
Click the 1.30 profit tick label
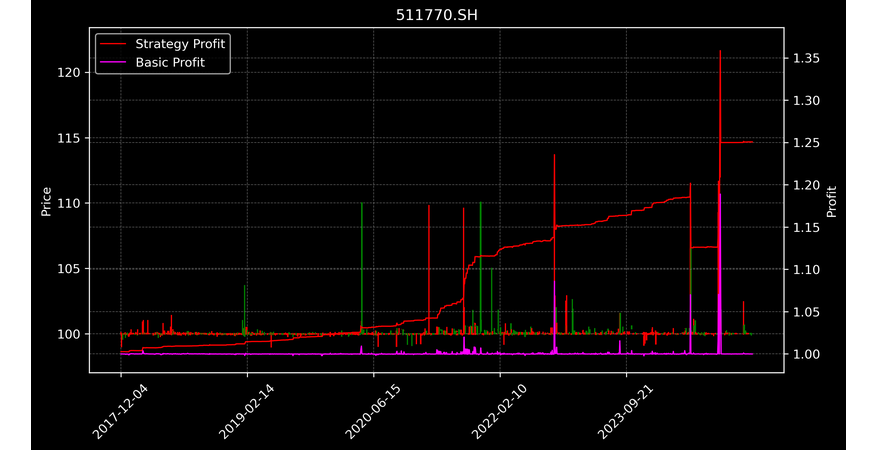(x=806, y=101)
